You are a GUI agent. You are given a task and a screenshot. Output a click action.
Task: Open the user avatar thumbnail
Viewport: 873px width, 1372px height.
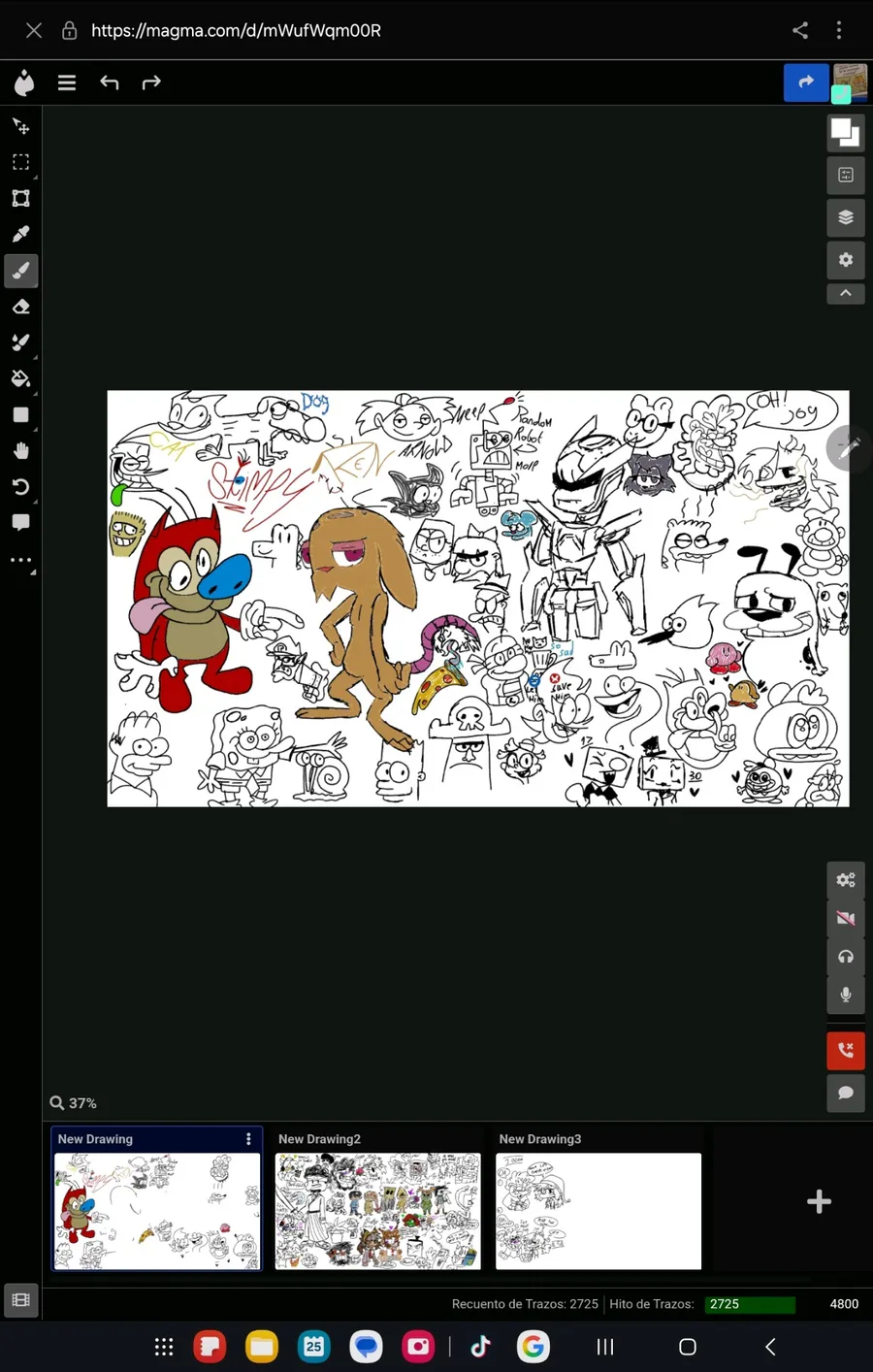850,82
